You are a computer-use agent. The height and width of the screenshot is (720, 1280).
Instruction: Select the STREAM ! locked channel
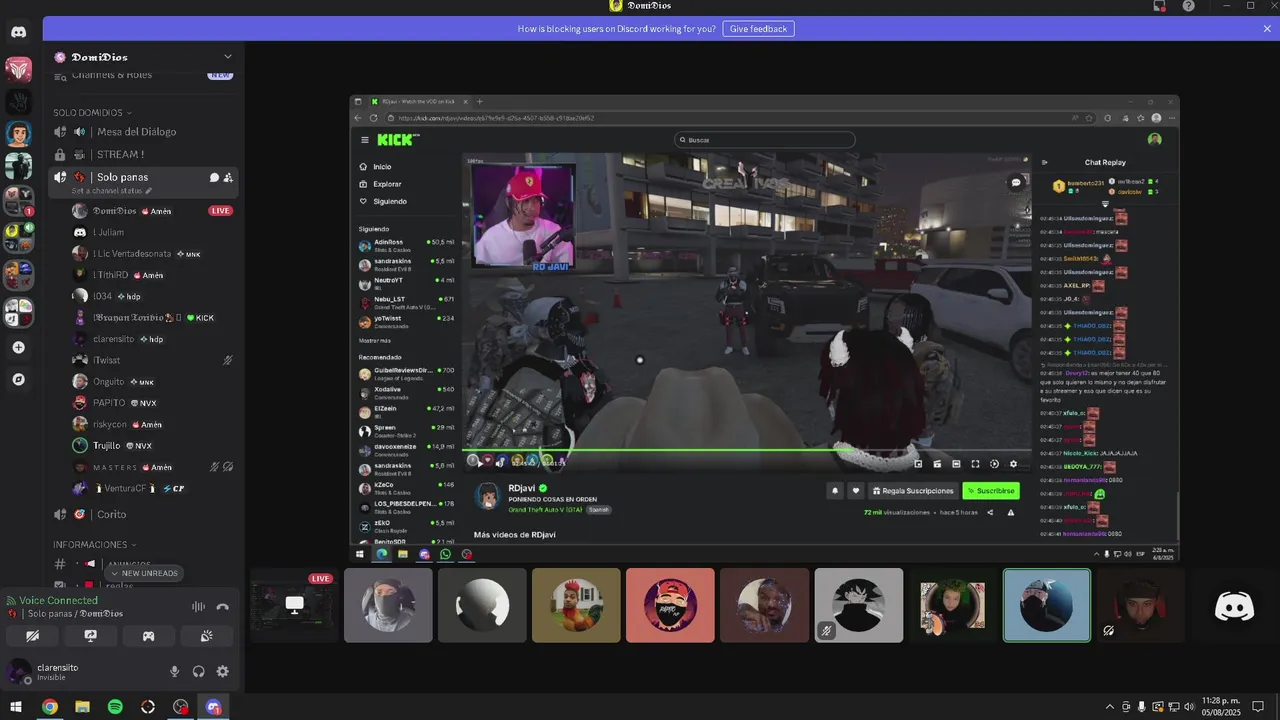pos(143,154)
